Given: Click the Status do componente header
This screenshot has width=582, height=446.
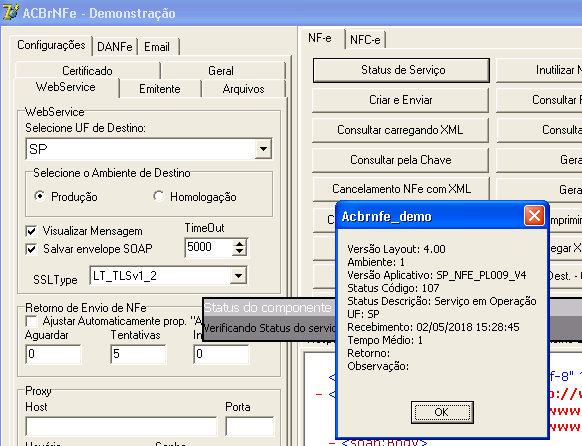Looking at the screenshot, I should 268,308.
